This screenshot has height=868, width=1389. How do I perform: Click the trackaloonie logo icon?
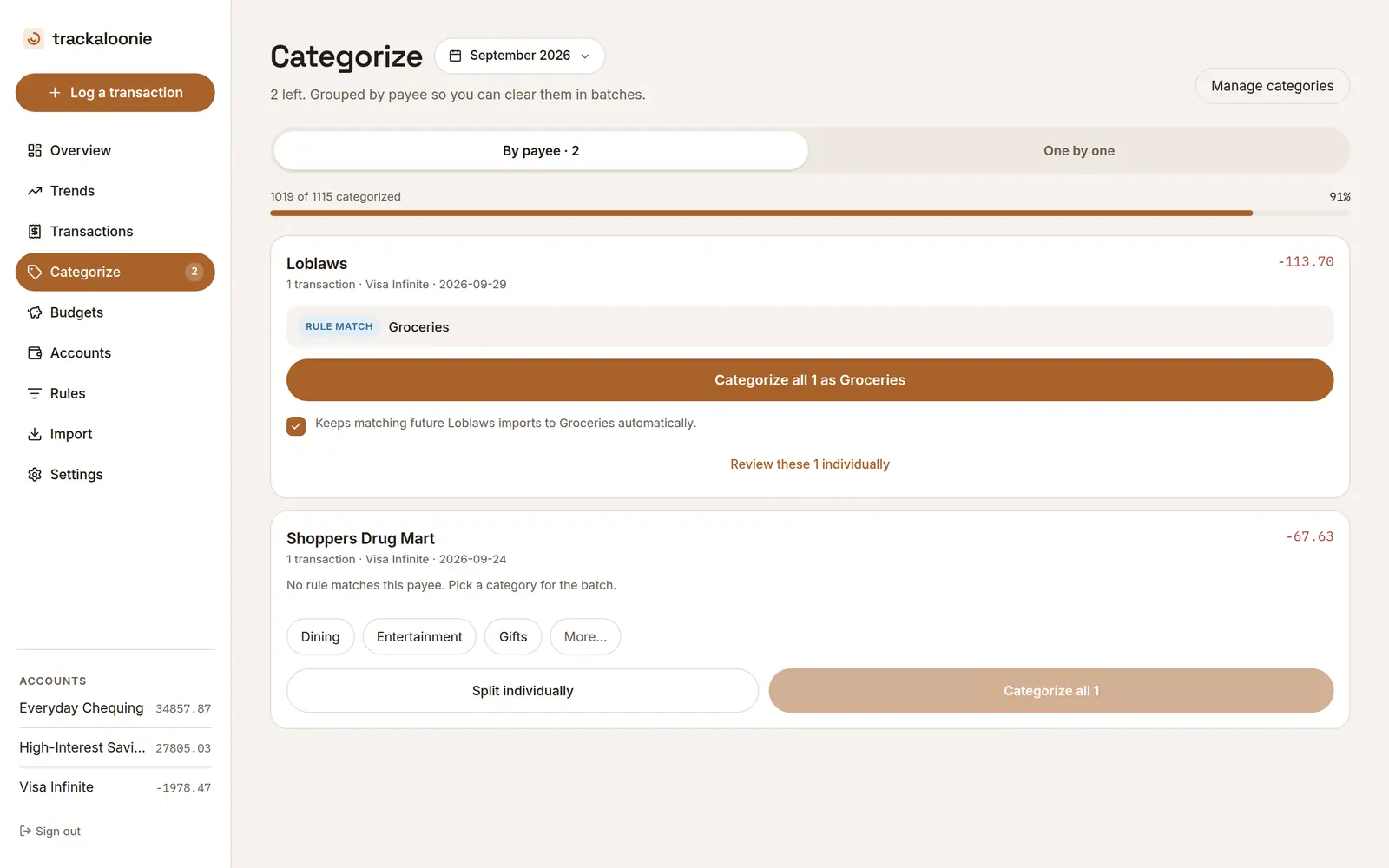tap(34, 38)
